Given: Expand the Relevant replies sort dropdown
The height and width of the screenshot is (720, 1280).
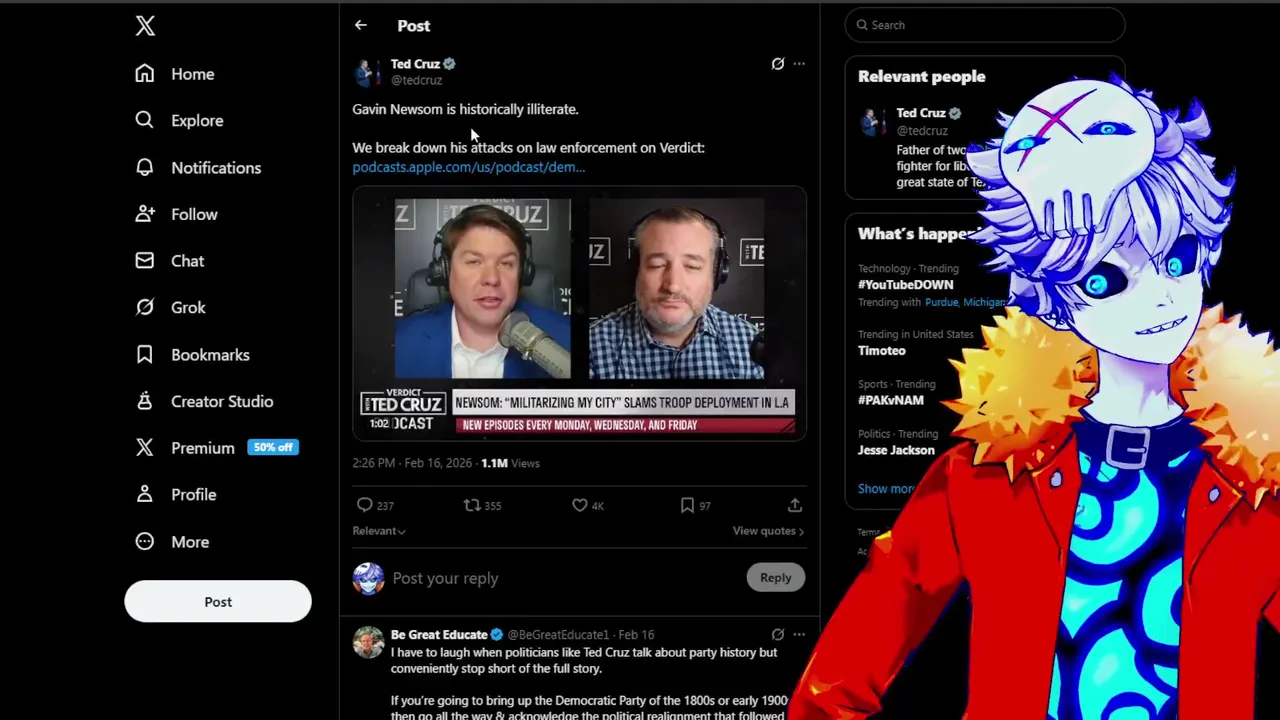Looking at the screenshot, I should click(x=379, y=531).
